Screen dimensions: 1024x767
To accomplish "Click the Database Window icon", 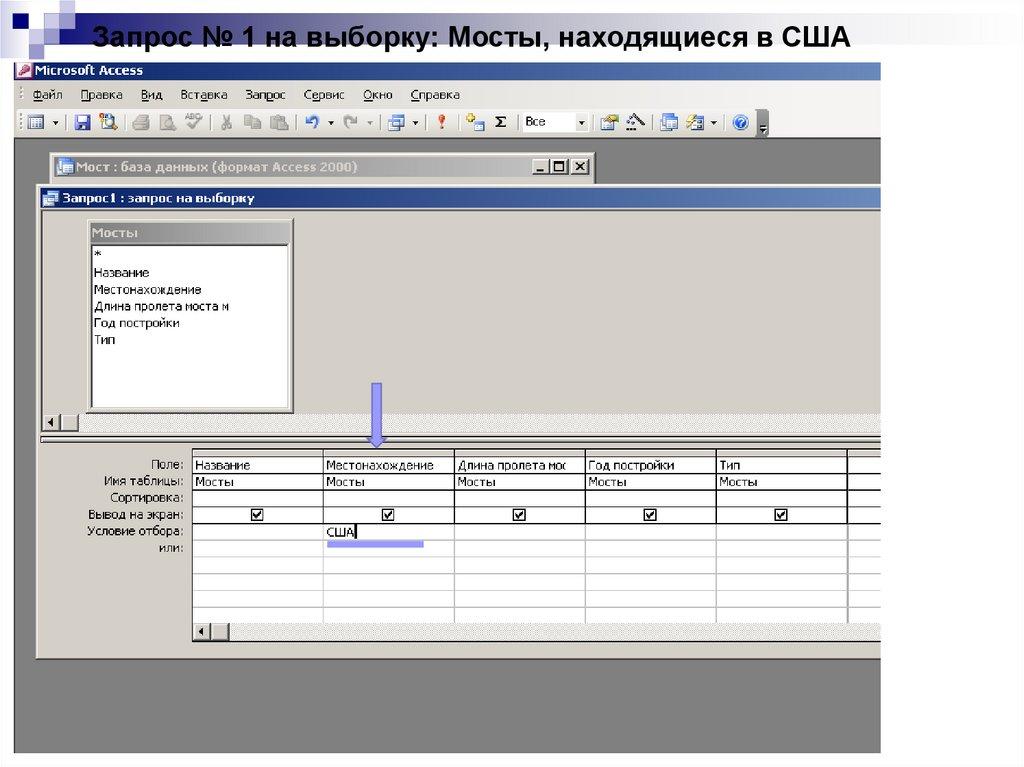I will tap(669, 122).
